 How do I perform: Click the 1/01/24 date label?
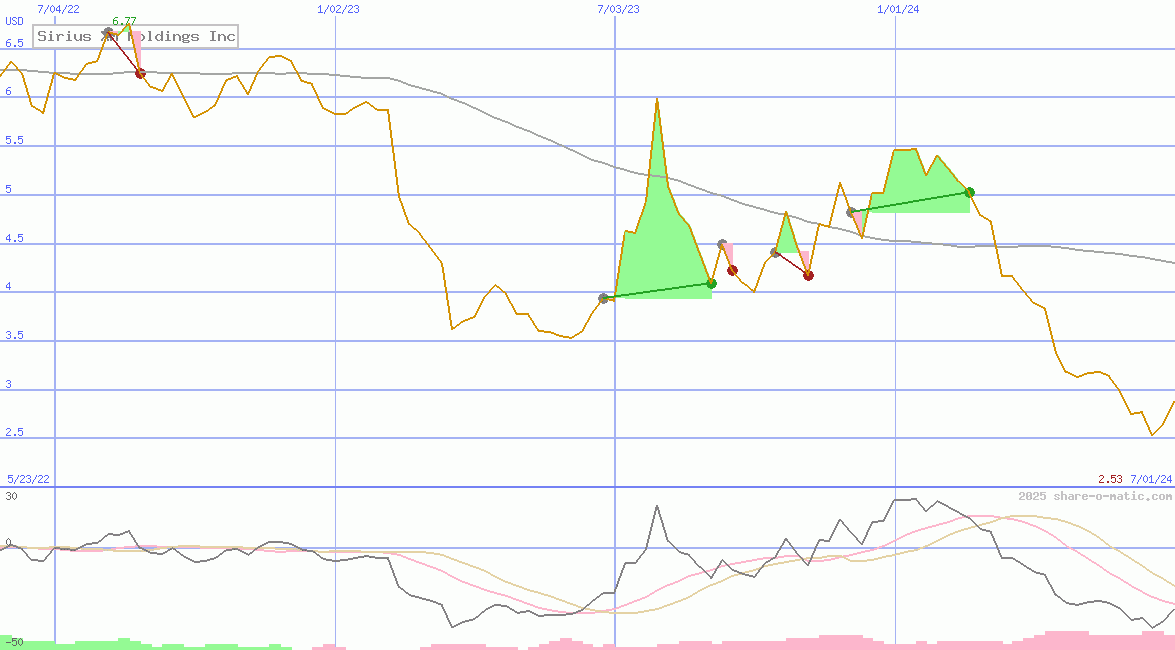point(898,9)
